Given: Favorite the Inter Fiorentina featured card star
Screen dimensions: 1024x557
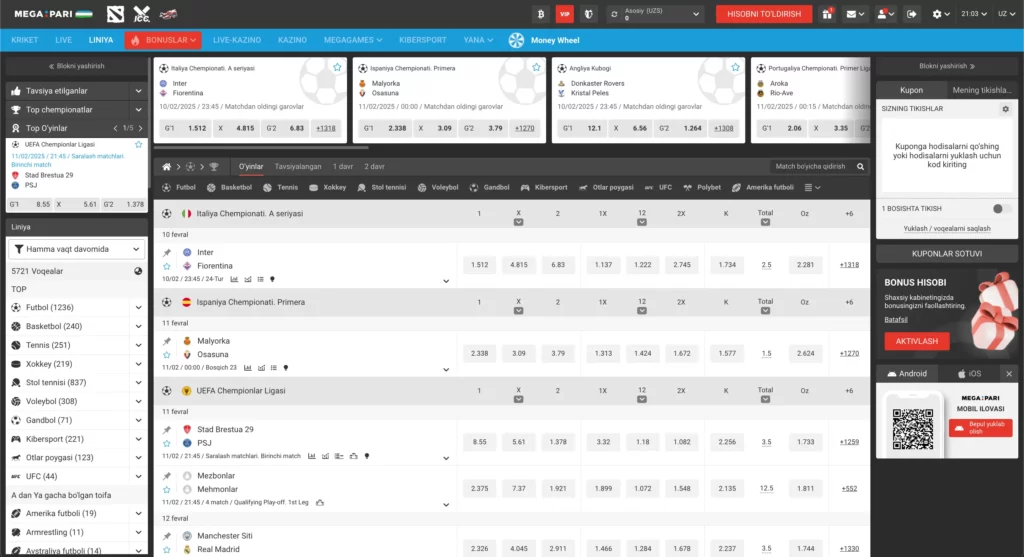Looking at the screenshot, I should [x=337, y=67].
